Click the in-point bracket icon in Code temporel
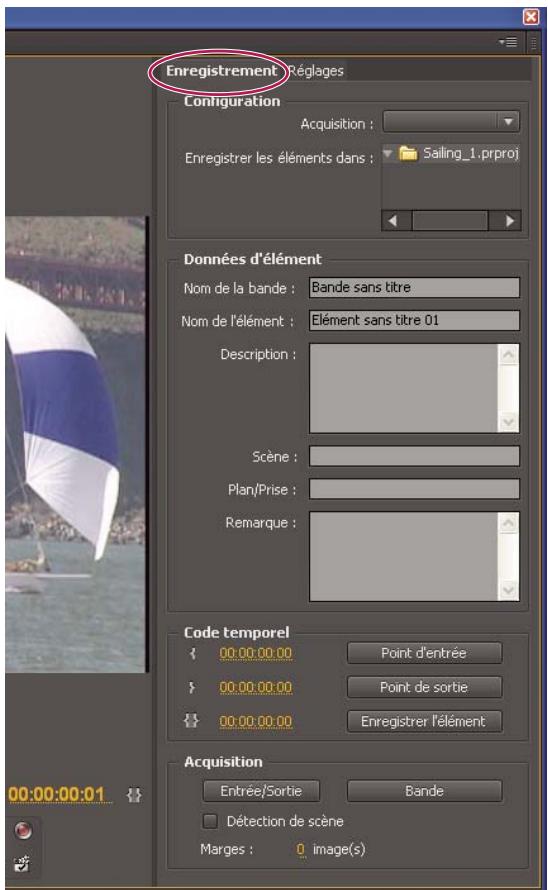 [x=193, y=653]
